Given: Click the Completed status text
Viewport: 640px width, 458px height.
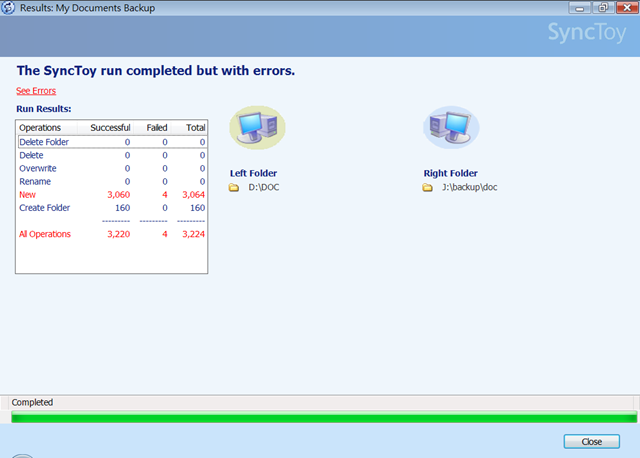Looking at the screenshot, I should click(x=32, y=402).
